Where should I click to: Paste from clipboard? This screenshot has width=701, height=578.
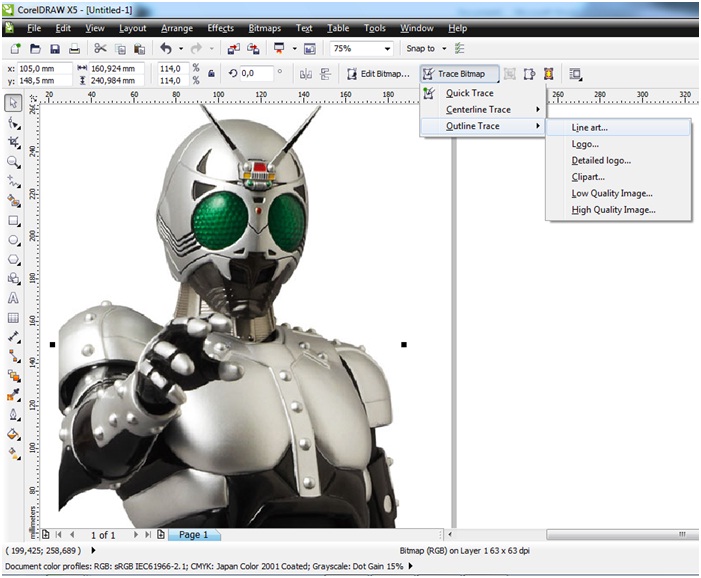pyautogui.click(x=140, y=49)
